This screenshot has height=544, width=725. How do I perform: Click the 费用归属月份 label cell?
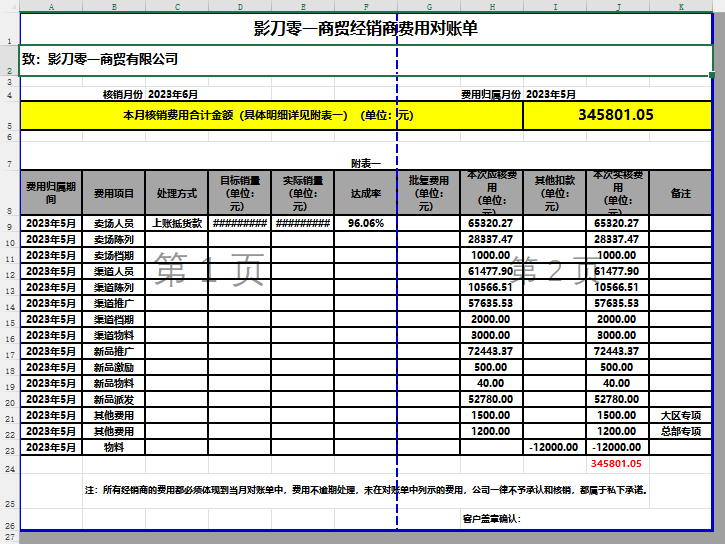tap(491, 95)
